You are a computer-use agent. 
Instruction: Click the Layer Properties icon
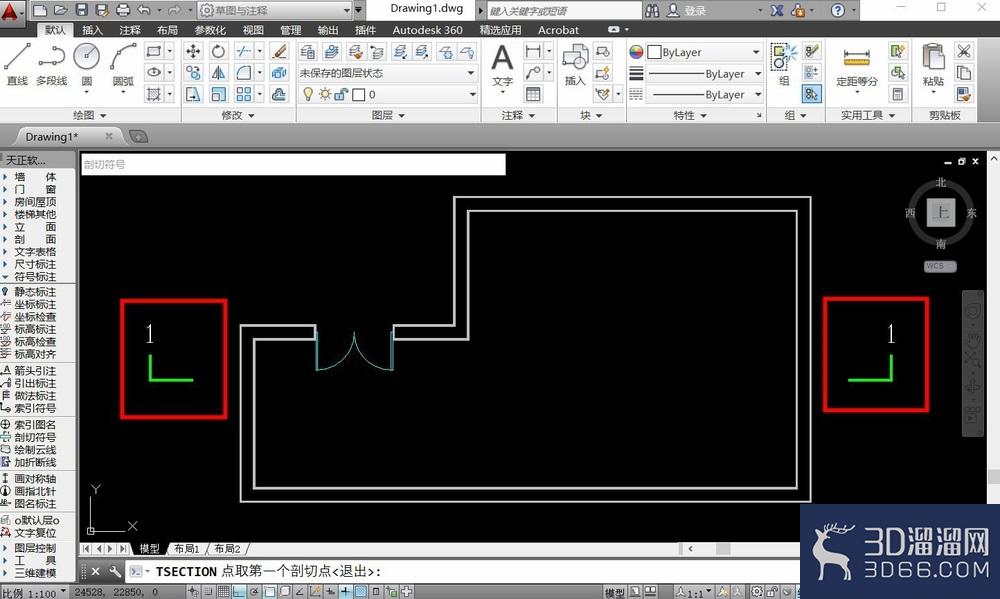point(307,51)
